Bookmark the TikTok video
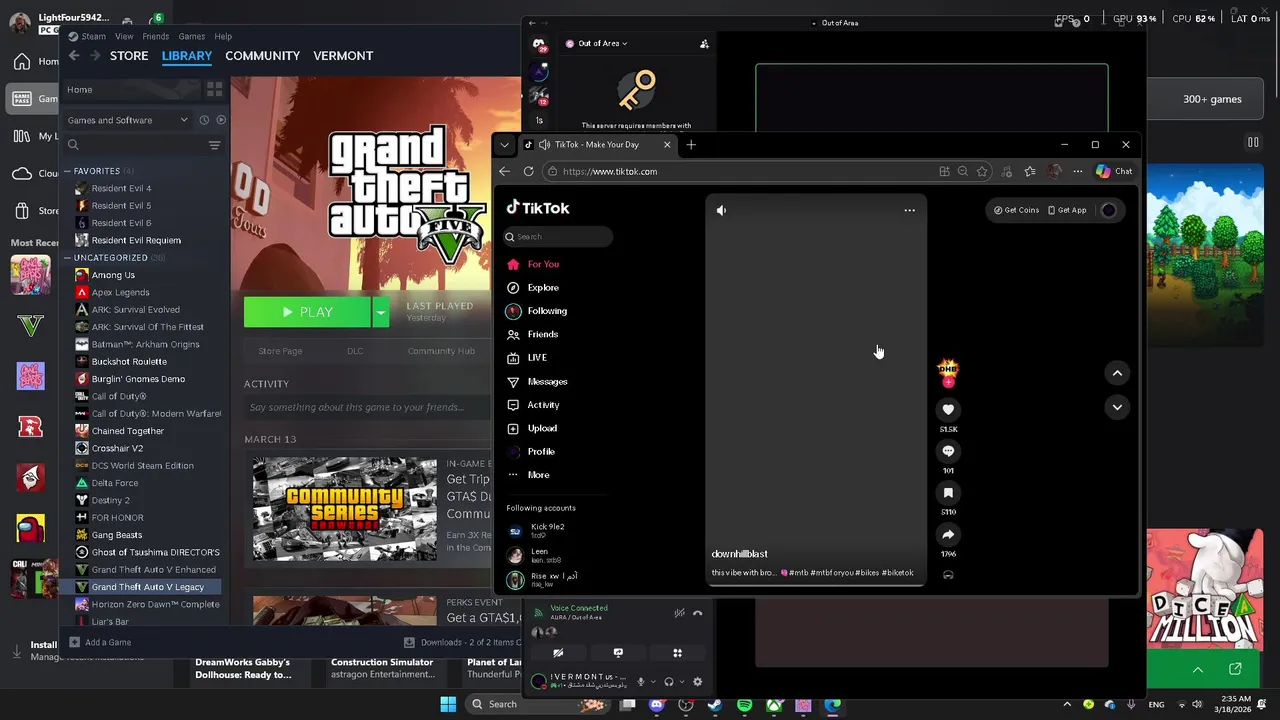The height and width of the screenshot is (720, 1280). [x=948, y=492]
